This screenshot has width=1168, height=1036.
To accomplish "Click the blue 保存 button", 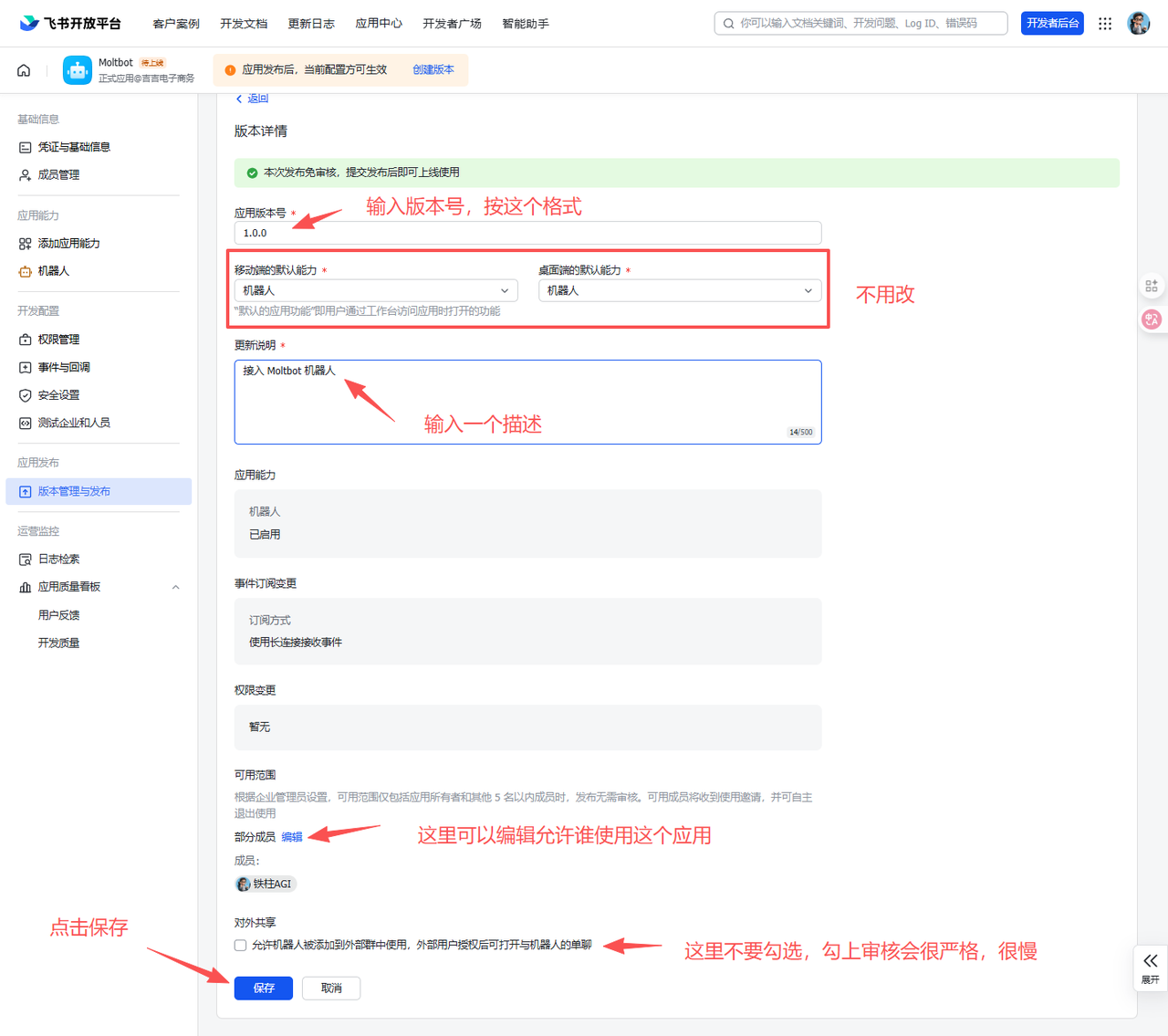I will pos(263,989).
